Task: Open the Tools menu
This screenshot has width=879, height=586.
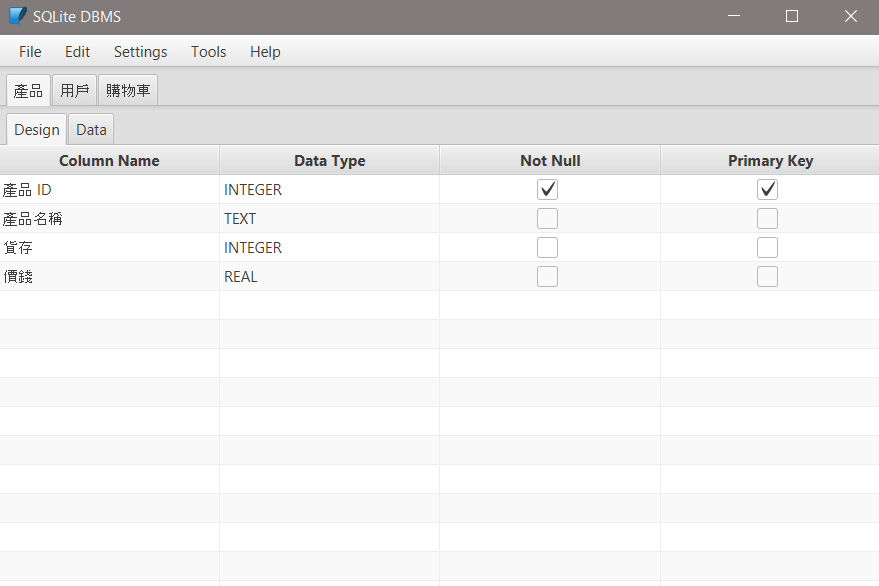Action: [209, 52]
